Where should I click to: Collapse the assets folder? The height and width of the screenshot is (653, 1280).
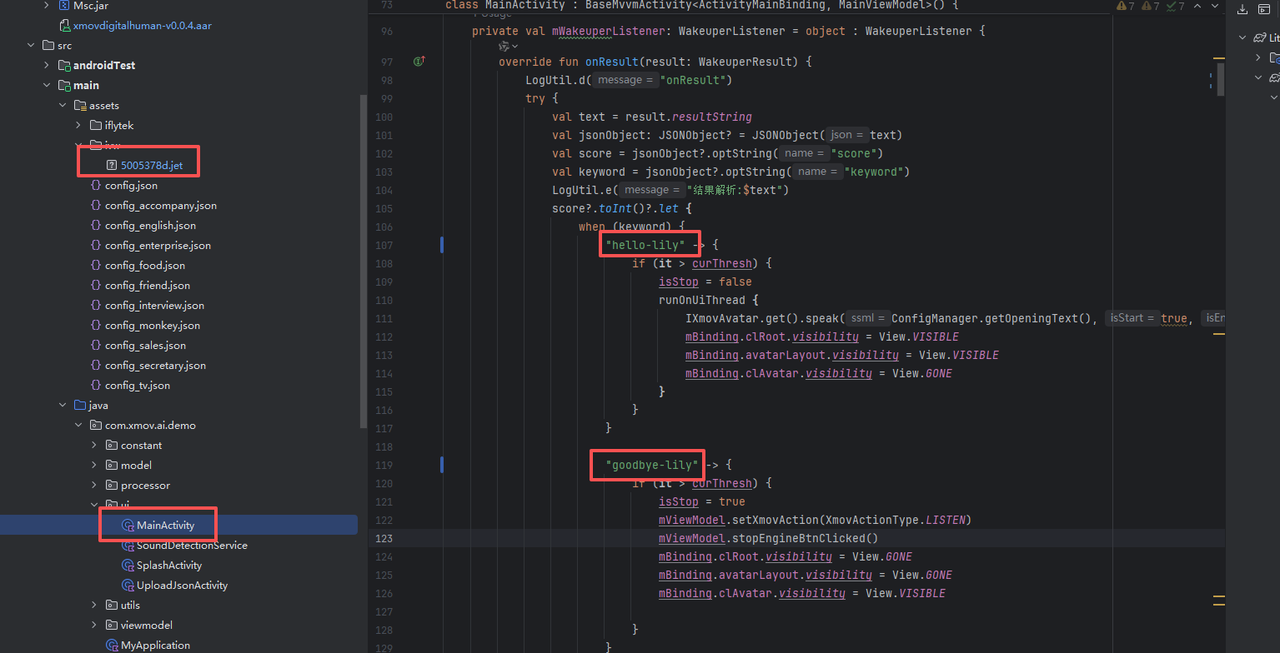[x=63, y=105]
